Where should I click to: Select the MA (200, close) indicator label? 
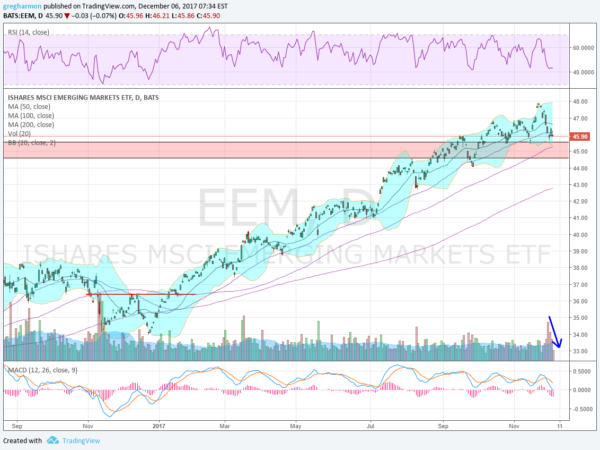pos(31,125)
